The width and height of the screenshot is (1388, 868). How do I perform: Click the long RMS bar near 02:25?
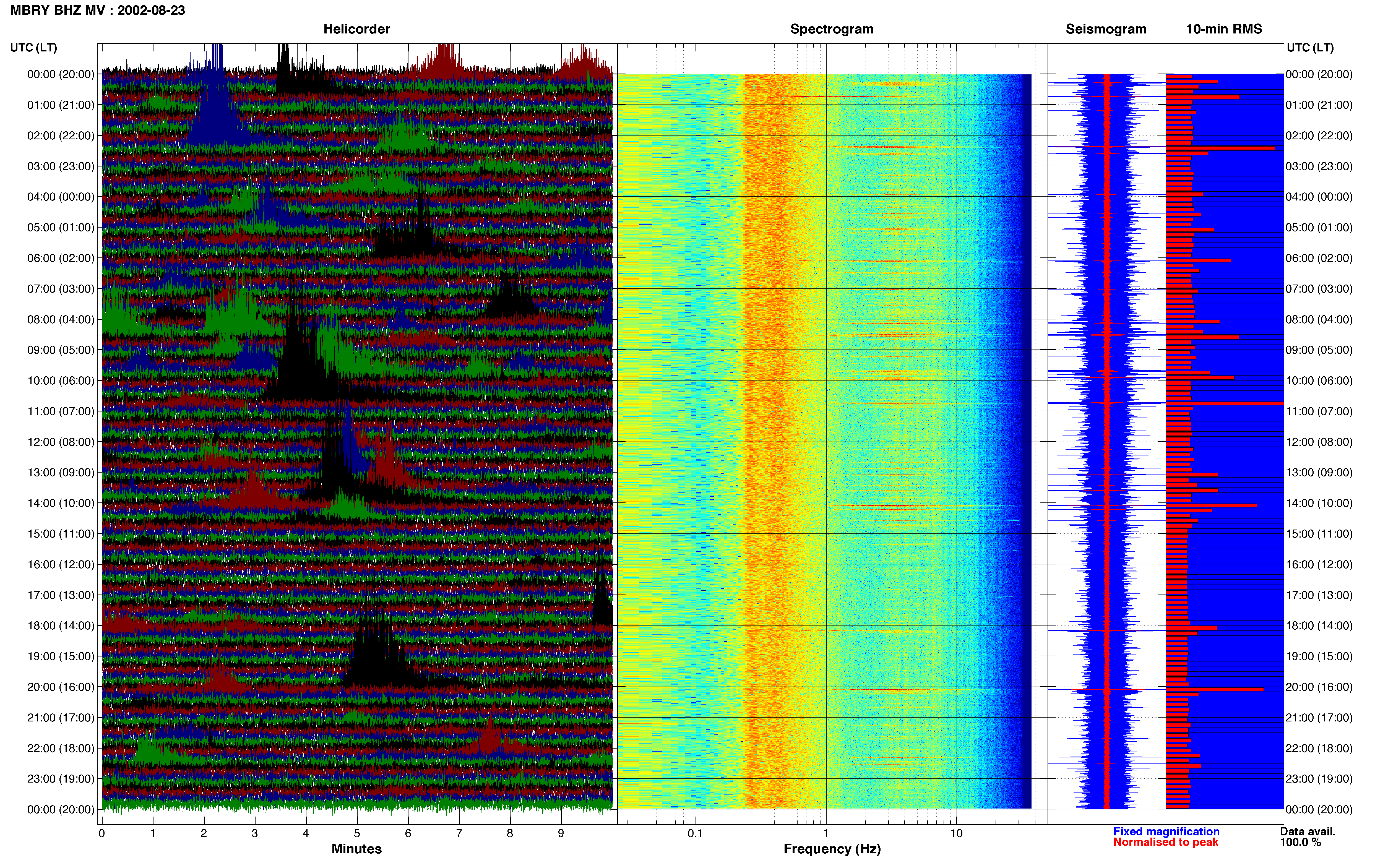tap(1220, 148)
